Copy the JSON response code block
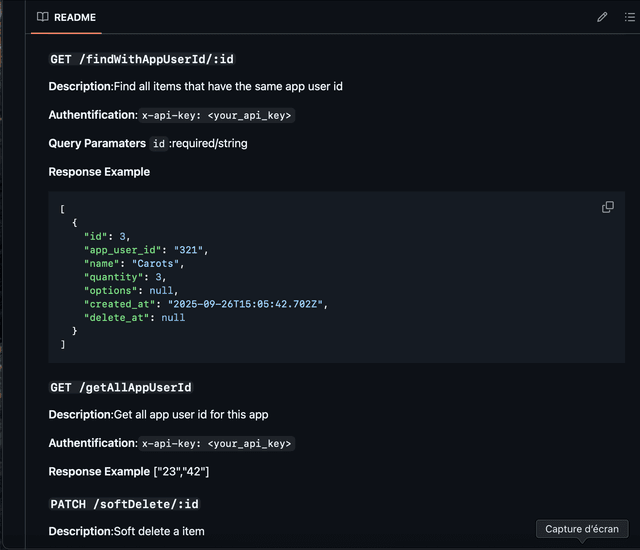Image resolution: width=640 pixels, height=550 pixels. pyautogui.click(x=608, y=207)
